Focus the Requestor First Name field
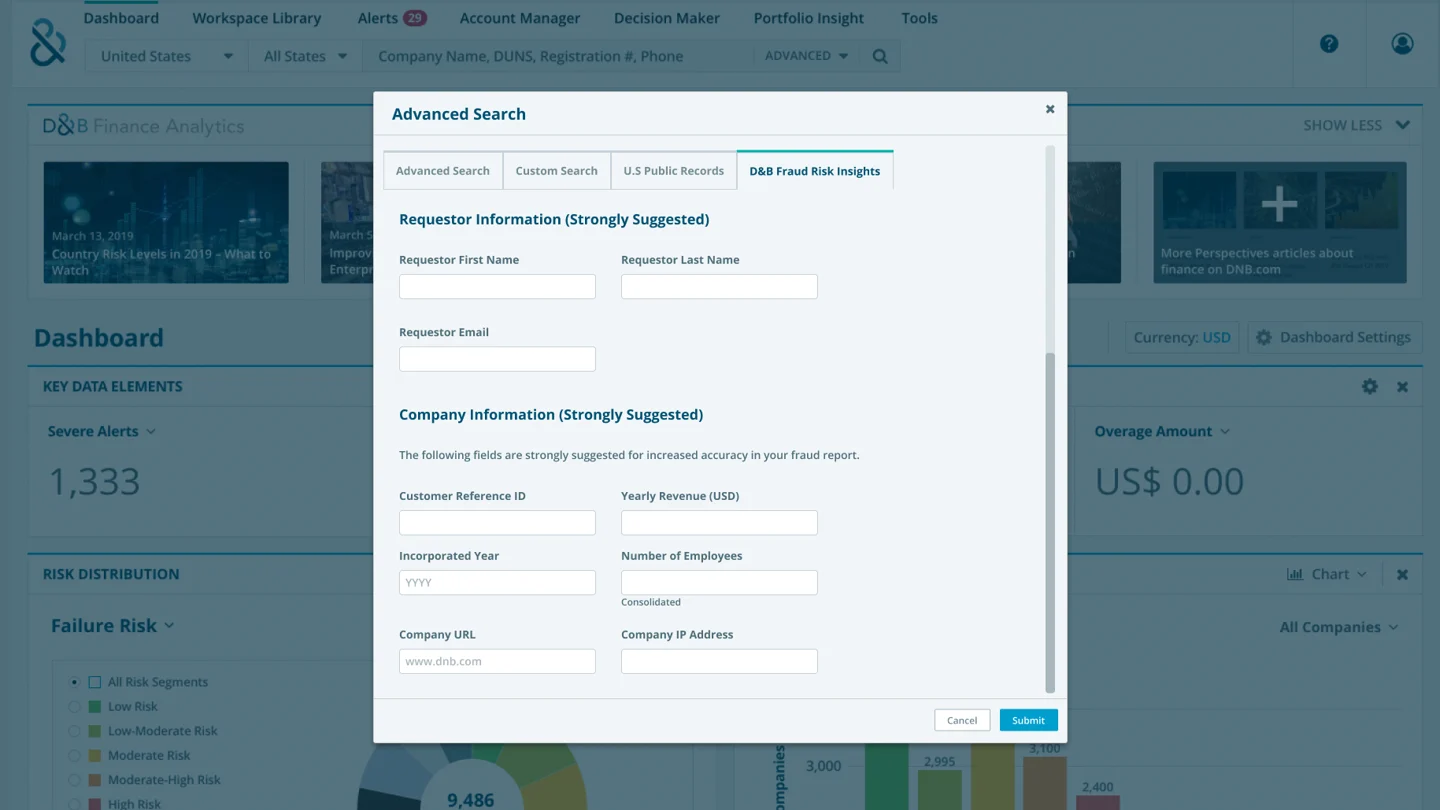The width and height of the screenshot is (1440, 810). (497, 286)
